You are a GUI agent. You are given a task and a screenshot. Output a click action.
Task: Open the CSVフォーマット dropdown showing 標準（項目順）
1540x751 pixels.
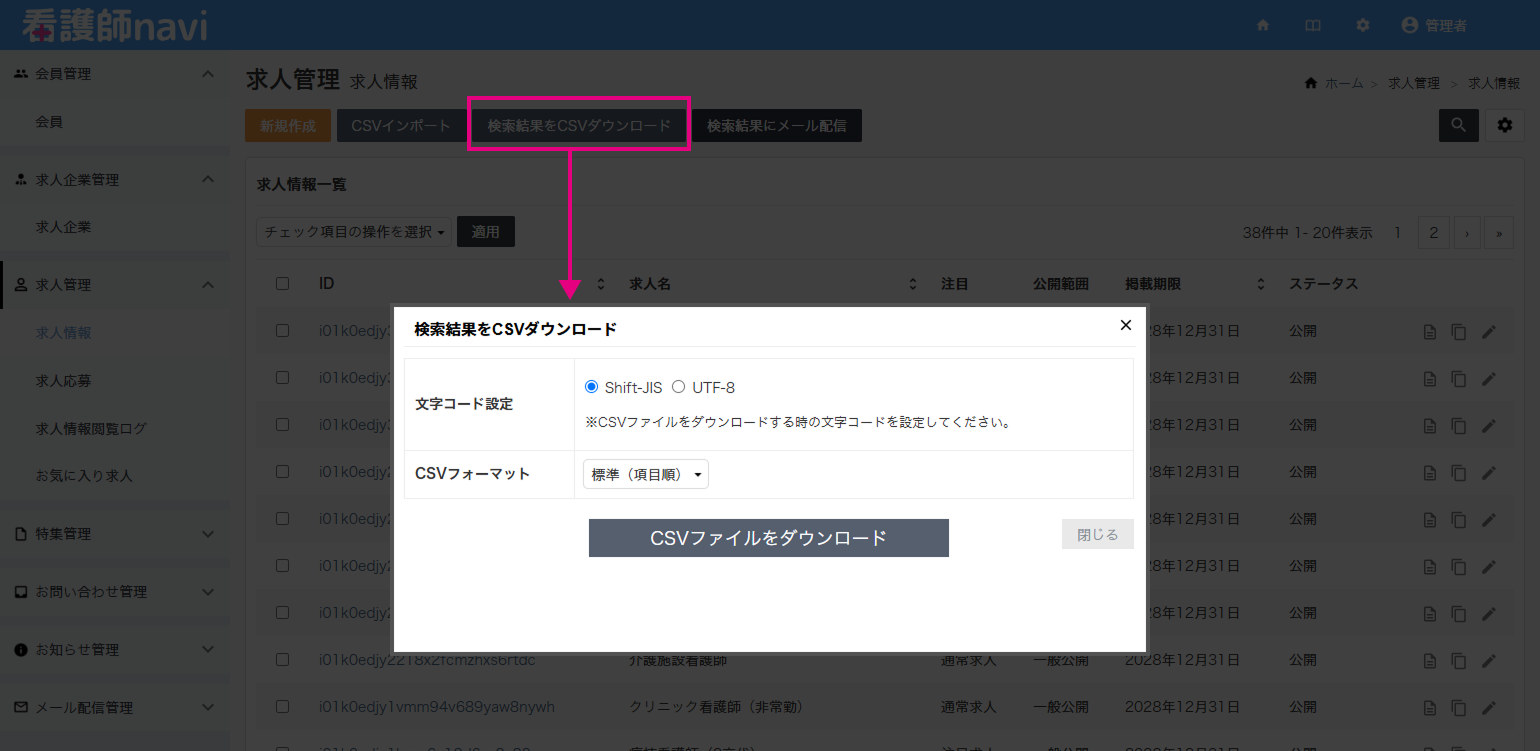coord(645,474)
